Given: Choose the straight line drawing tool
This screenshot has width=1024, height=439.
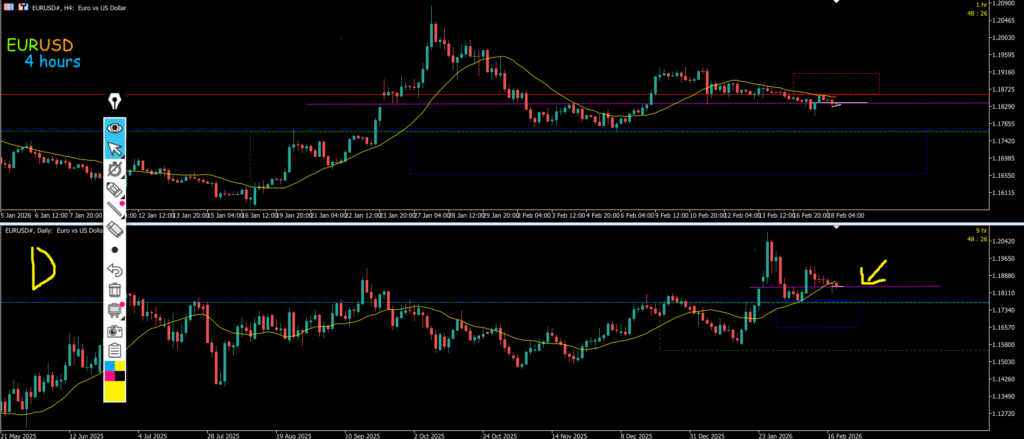Looking at the screenshot, I should (x=116, y=210).
